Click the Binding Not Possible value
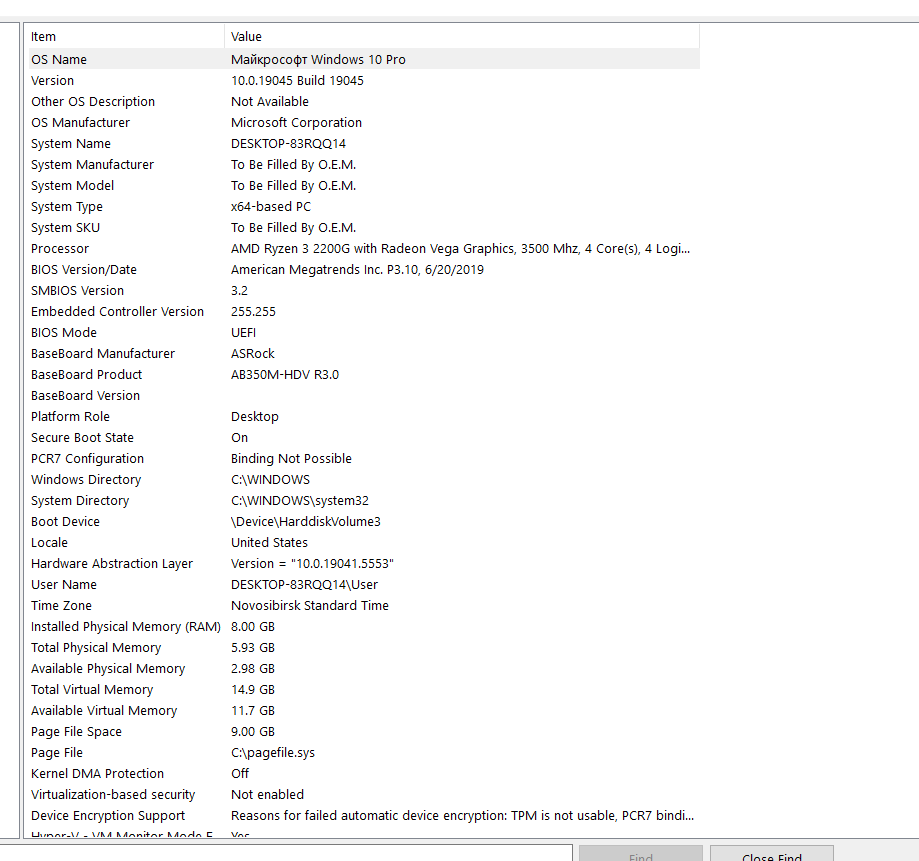 [291, 459]
